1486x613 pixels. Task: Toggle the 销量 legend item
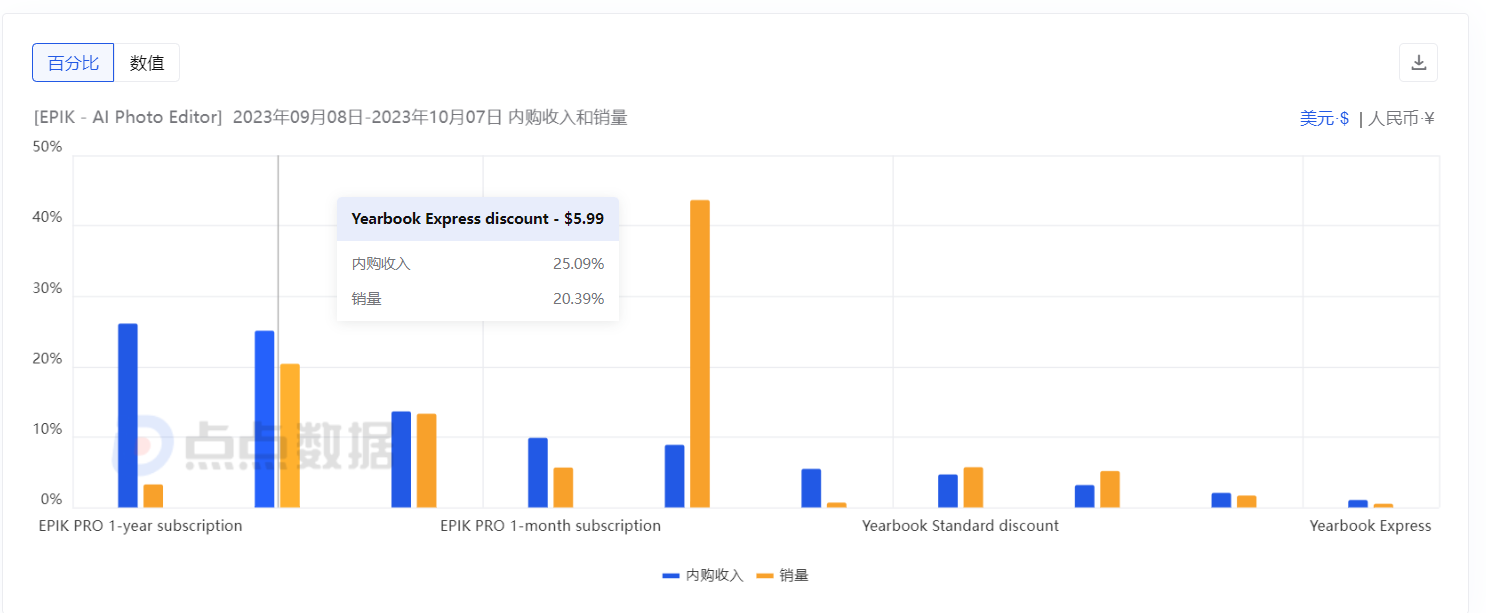coord(795,575)
